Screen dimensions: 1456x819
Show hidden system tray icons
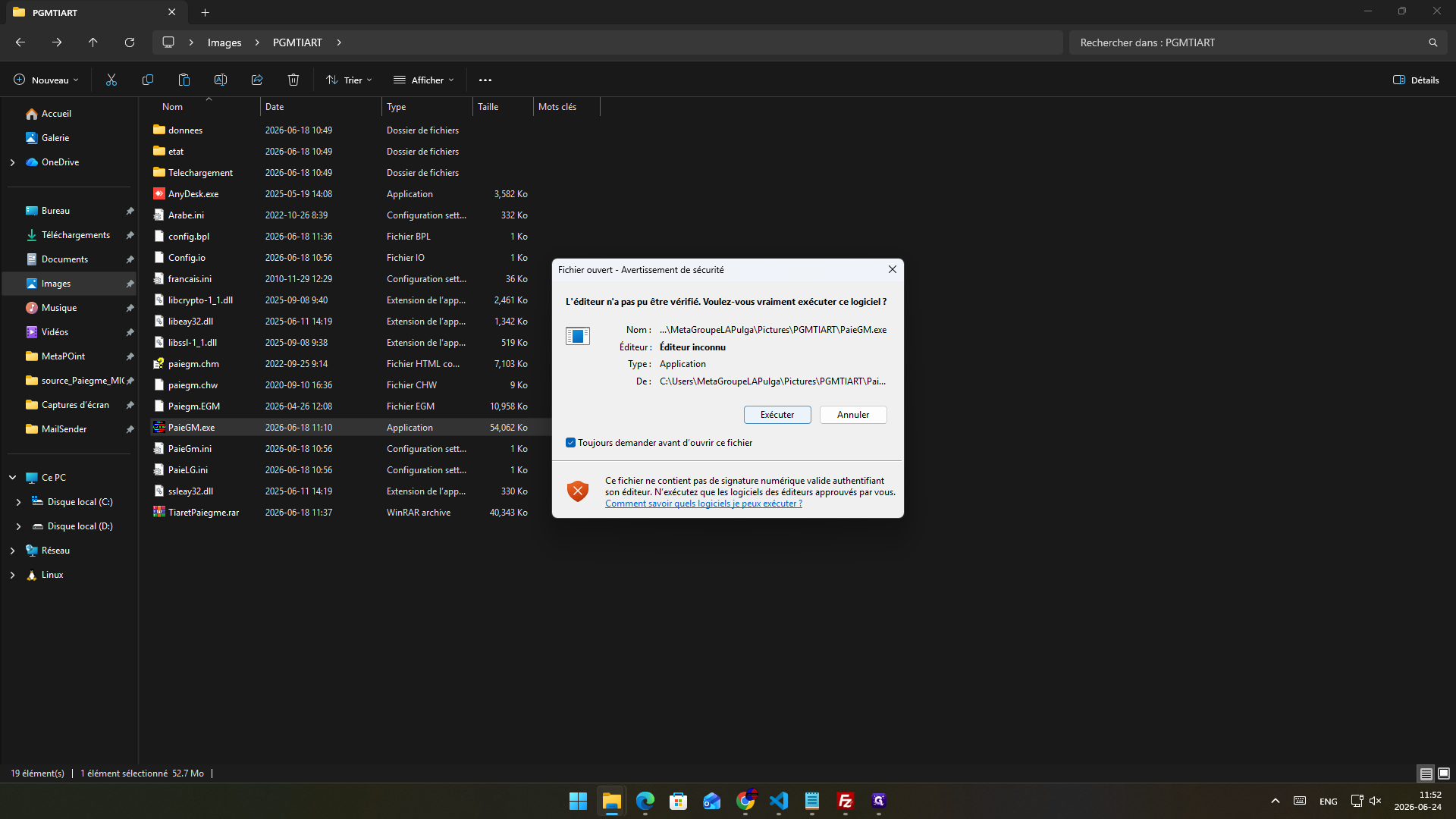point(1276,801)
